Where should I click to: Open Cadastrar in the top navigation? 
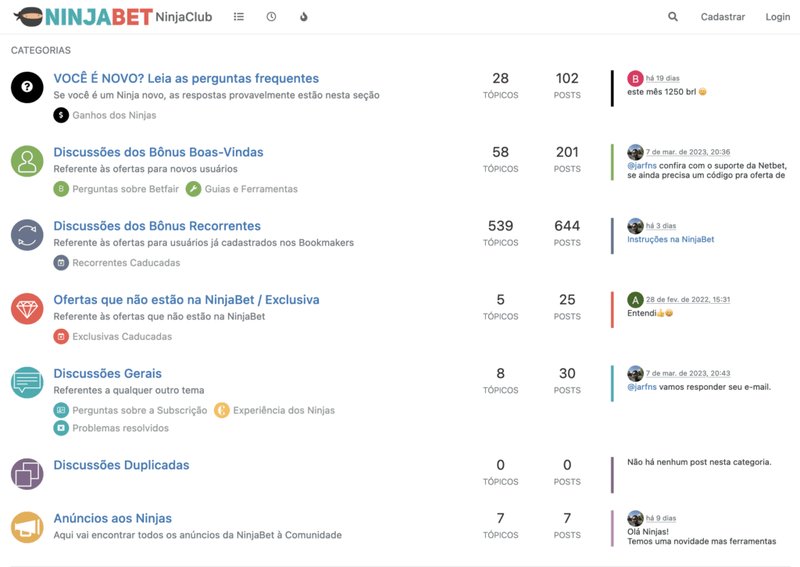(722, 17)
